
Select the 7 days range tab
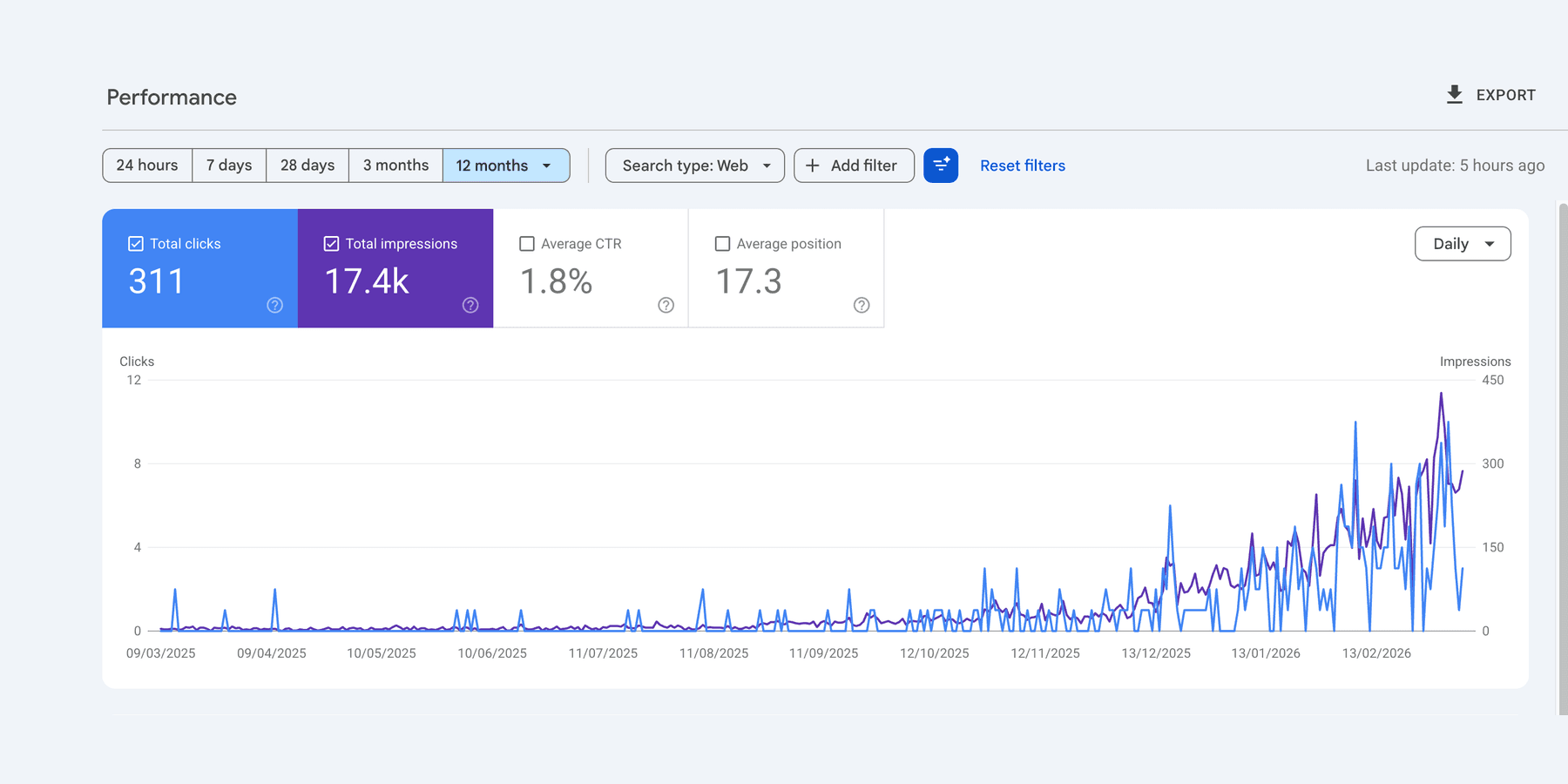coord(229,166)
